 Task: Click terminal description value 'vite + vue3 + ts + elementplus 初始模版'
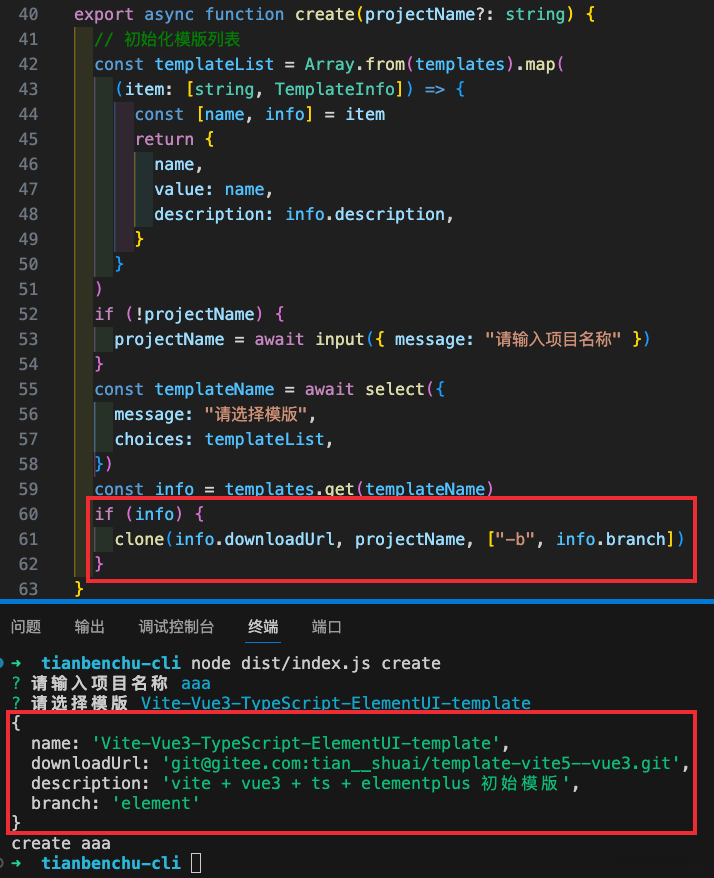click(x=366, y=783)
